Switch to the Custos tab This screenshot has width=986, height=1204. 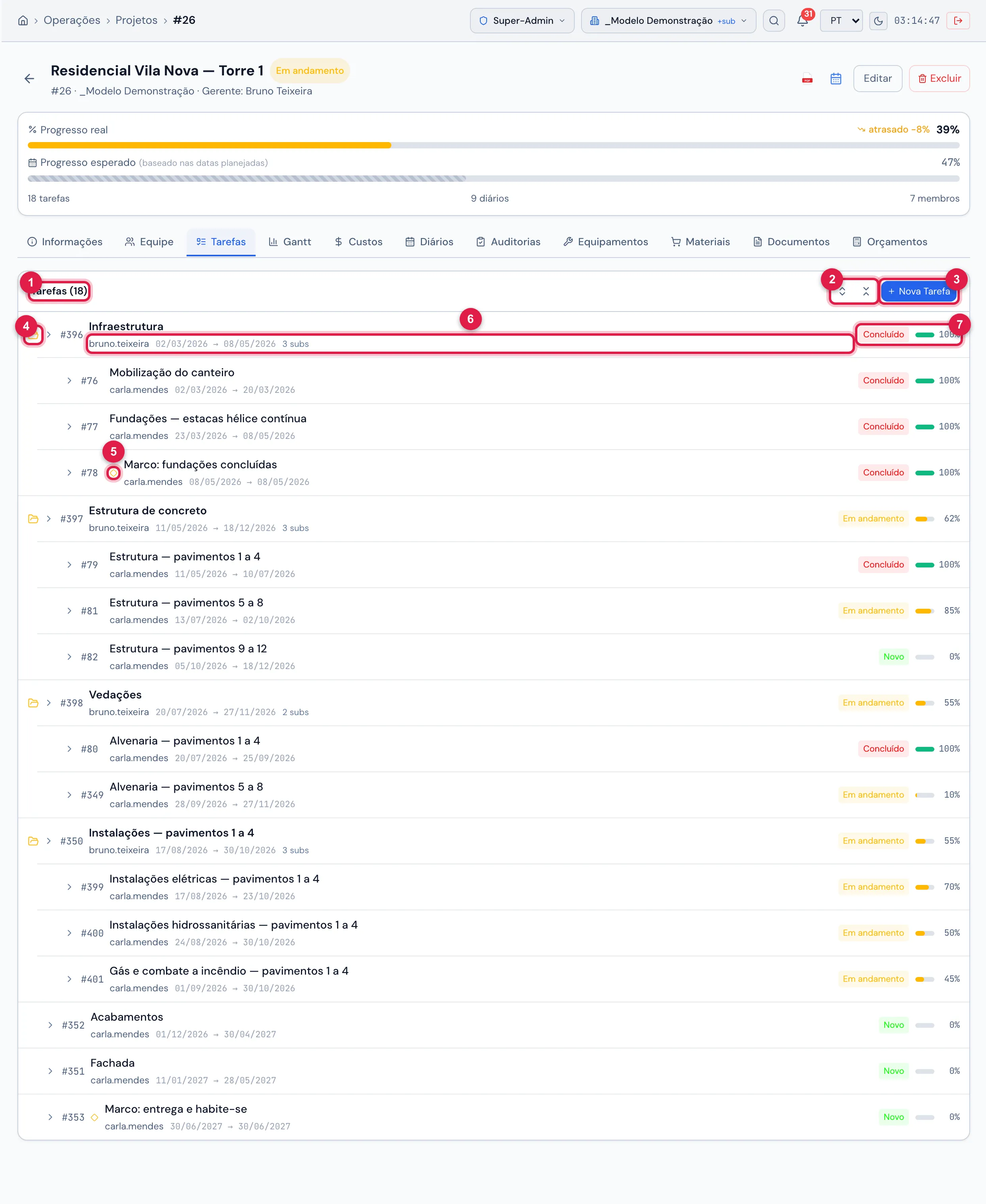click(x=358, y=242)
